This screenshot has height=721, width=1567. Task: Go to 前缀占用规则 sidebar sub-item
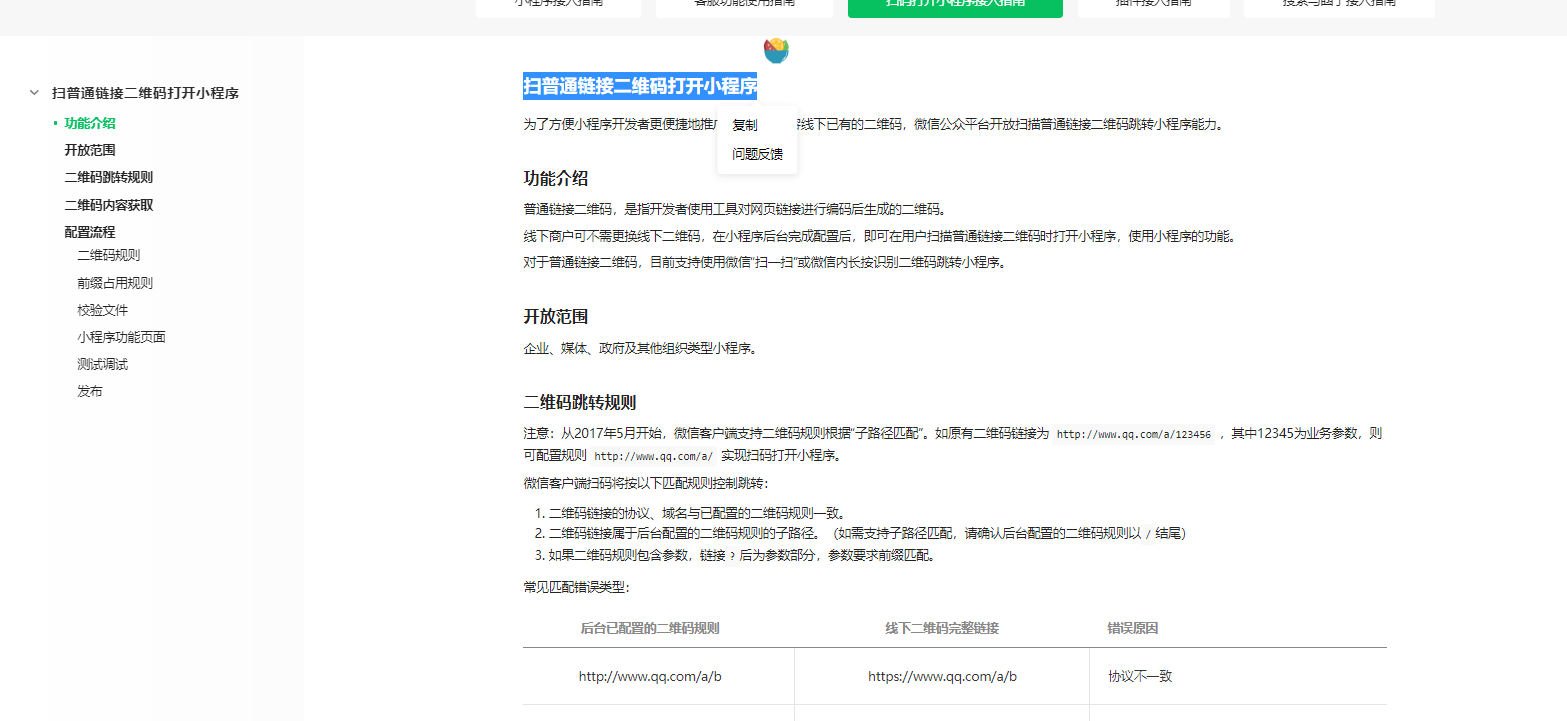pyautogui.click(x=115, y=283)
